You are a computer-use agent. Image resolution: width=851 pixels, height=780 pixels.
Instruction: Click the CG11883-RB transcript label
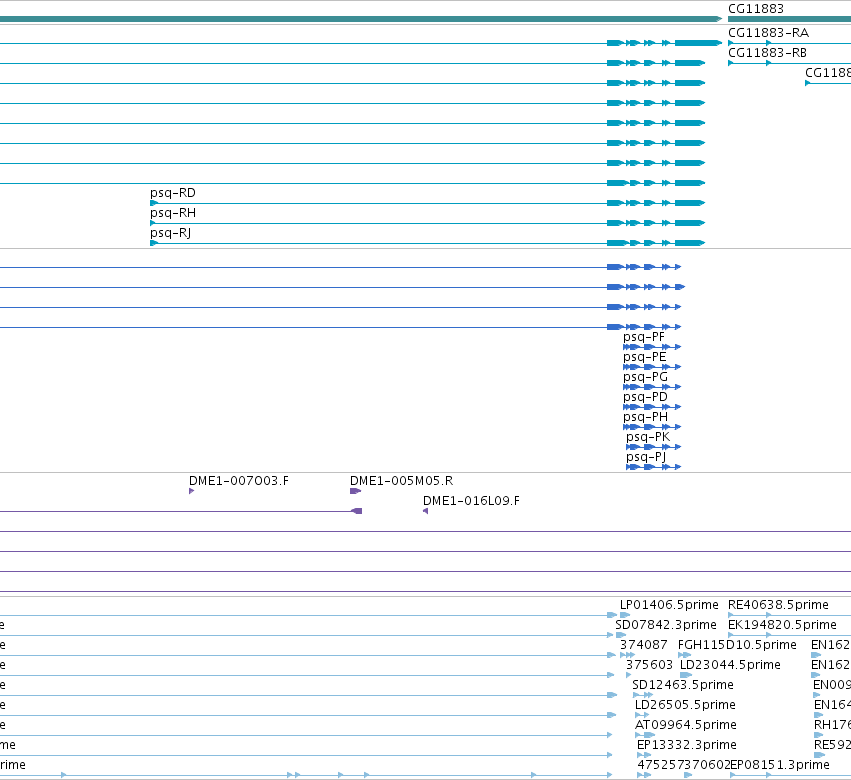(767, 53)
